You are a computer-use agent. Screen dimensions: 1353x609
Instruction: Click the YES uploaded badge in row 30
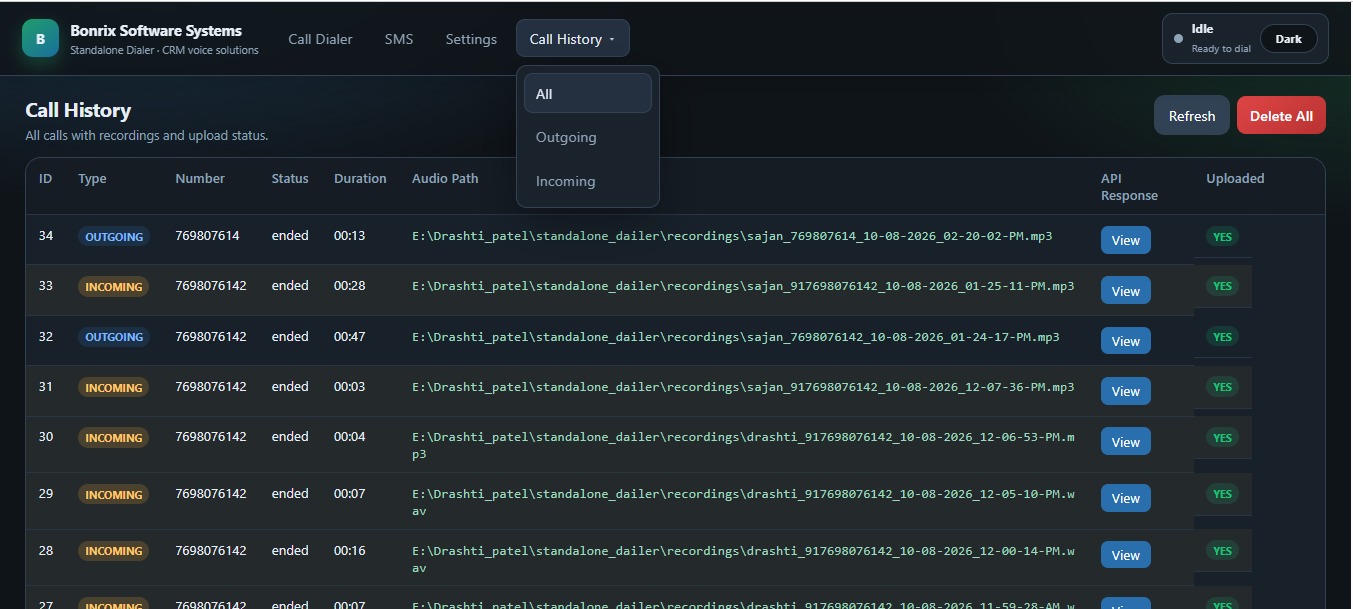point(1222,438)
